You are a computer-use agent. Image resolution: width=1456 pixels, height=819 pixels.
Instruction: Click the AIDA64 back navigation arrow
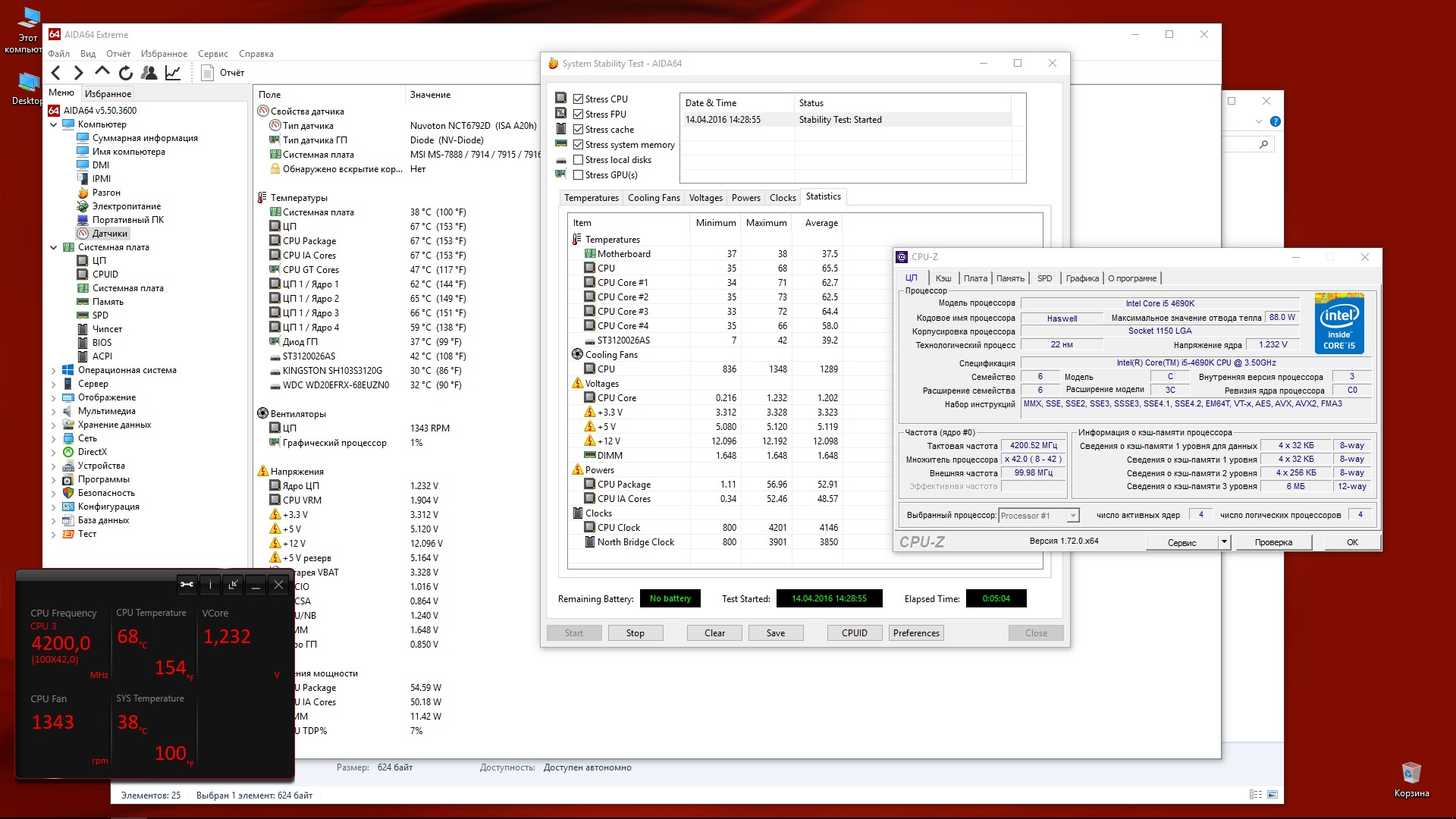[56, 73]
